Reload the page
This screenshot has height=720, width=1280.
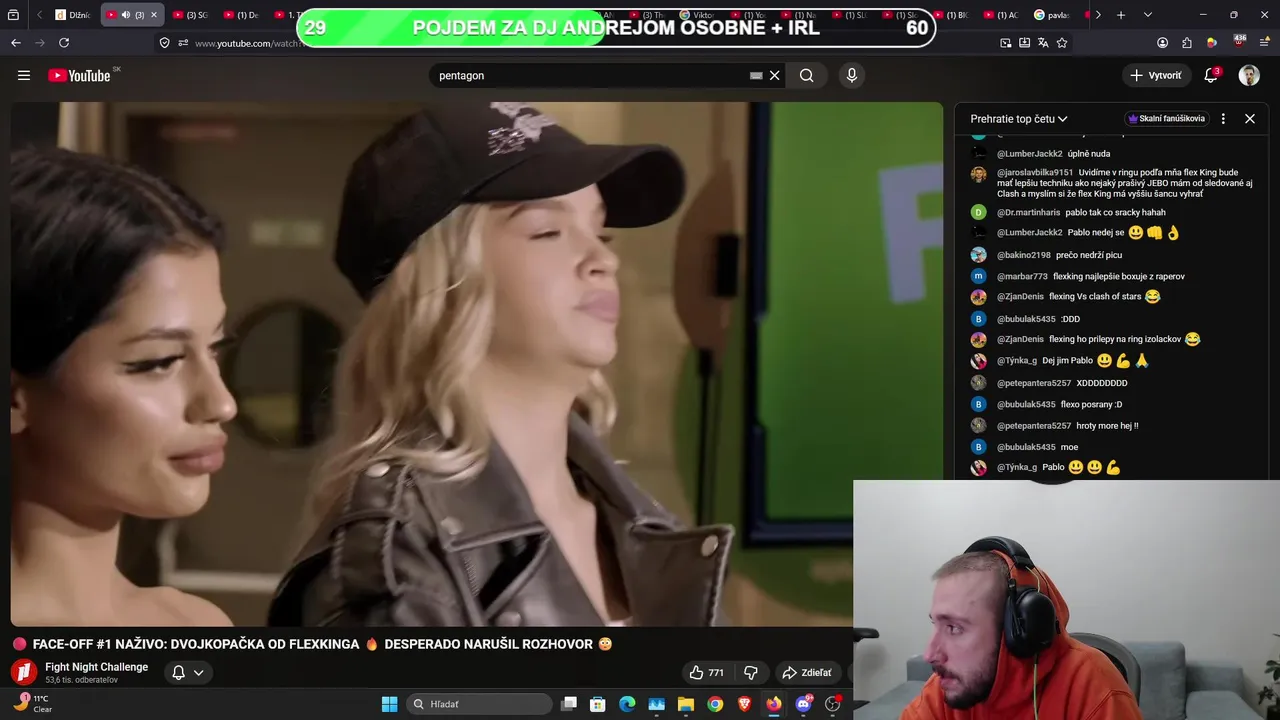click(64, 43)
